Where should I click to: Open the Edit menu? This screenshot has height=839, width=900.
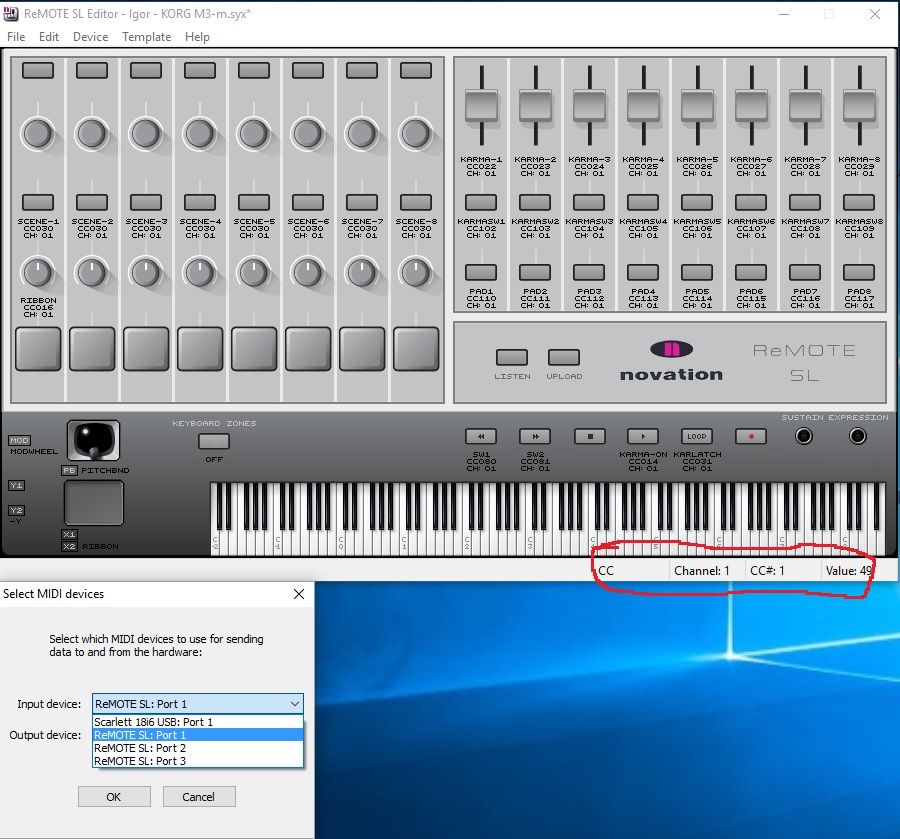49,37
